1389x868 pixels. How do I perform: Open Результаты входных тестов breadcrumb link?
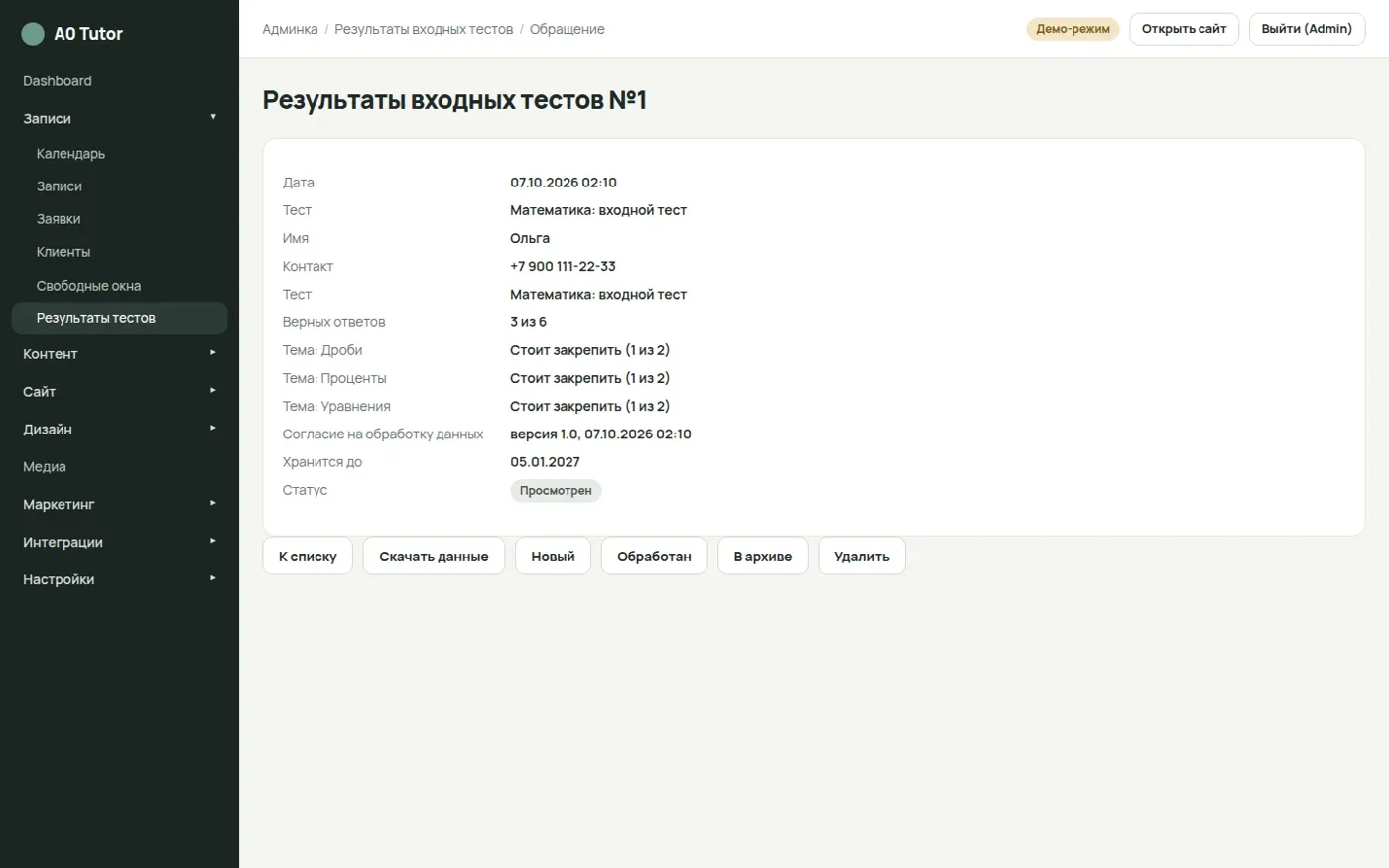coord(424,29)
